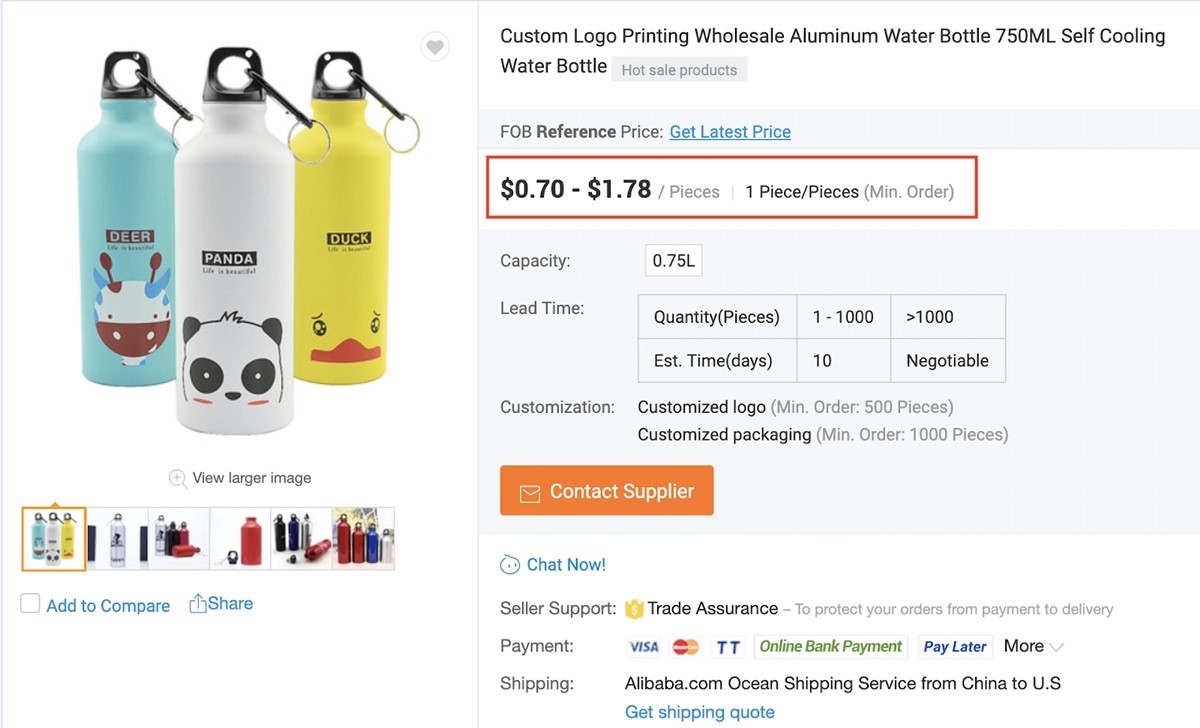
Task: Click the Share icon below thumbnails
Action: click(x=198, y=603)
